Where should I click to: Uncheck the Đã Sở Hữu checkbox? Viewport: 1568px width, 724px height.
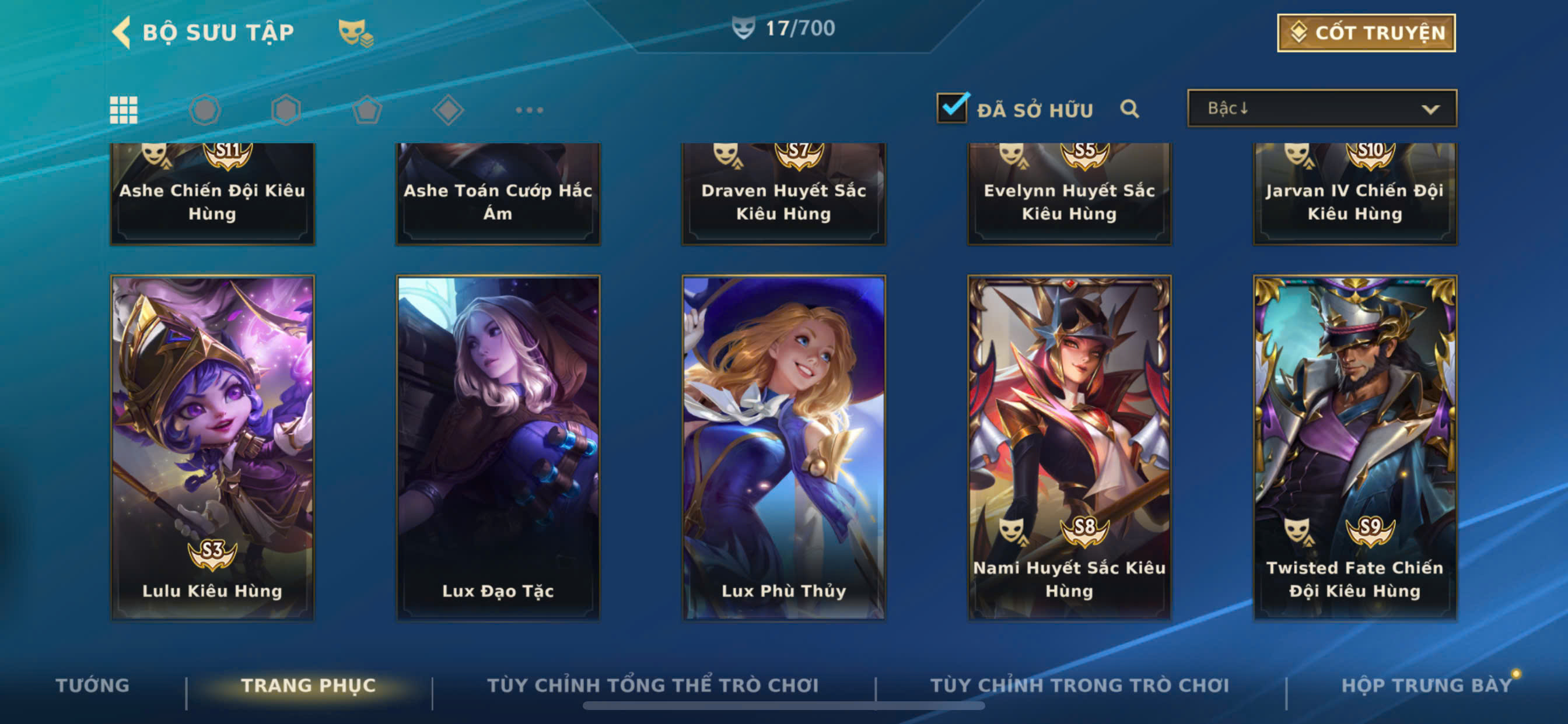point(952,108)
